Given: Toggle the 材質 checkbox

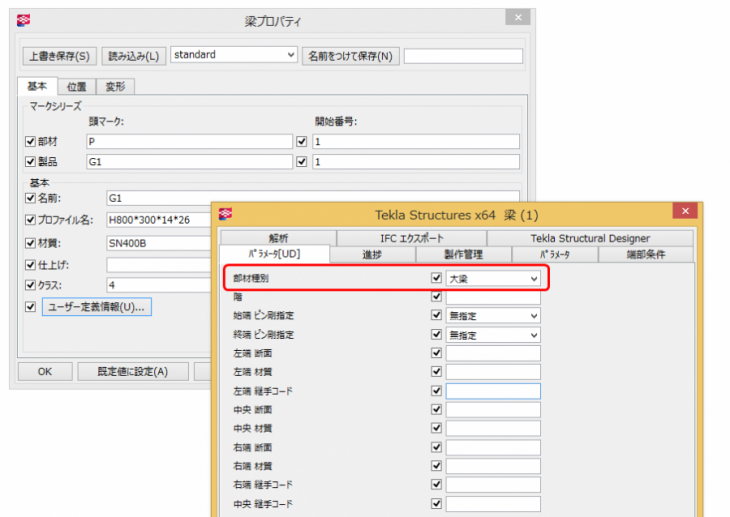Looking at the screenshot, I should point(30,243).
